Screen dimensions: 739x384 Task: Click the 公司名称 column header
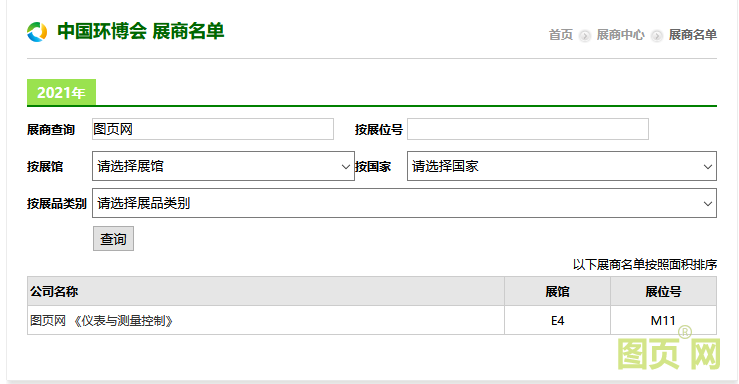click(266, 291)
